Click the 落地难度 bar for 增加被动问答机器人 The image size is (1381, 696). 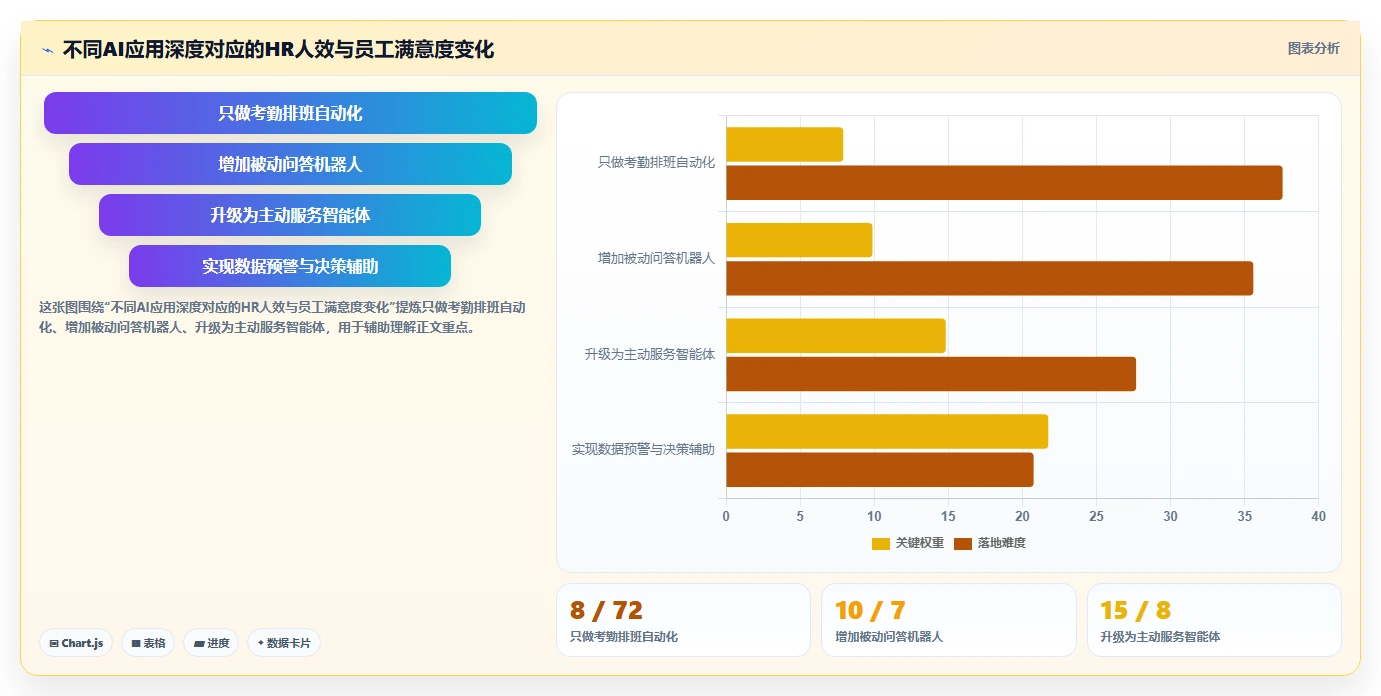(x=989, y=278)
